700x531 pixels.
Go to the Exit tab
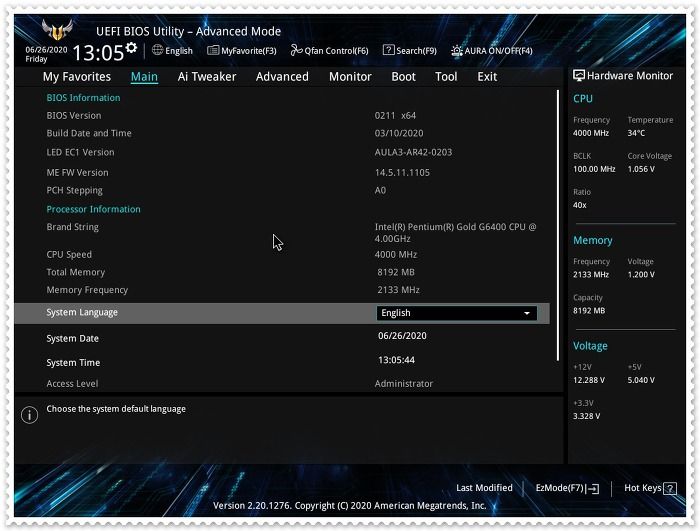(x=487, y=77)
